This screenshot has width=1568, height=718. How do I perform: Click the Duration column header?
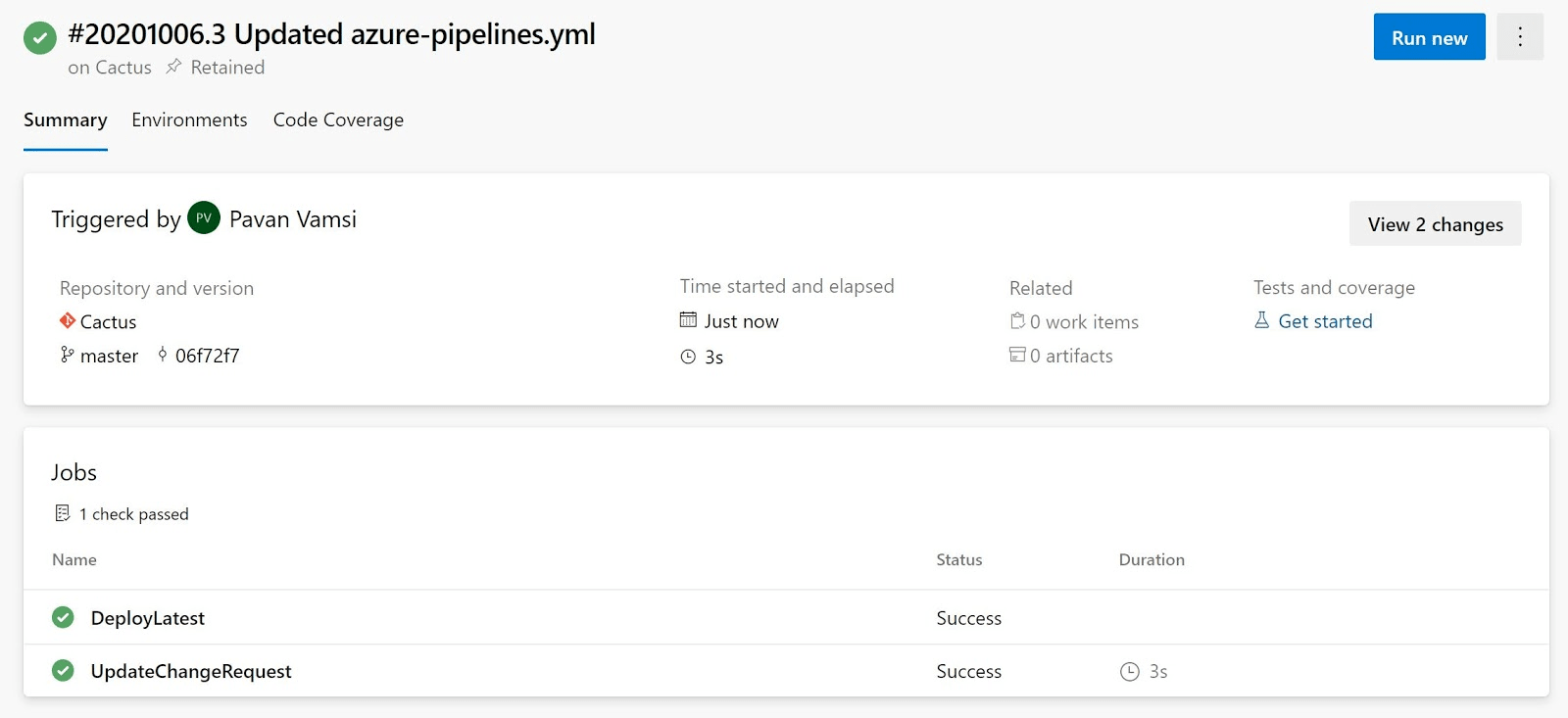1151,559
